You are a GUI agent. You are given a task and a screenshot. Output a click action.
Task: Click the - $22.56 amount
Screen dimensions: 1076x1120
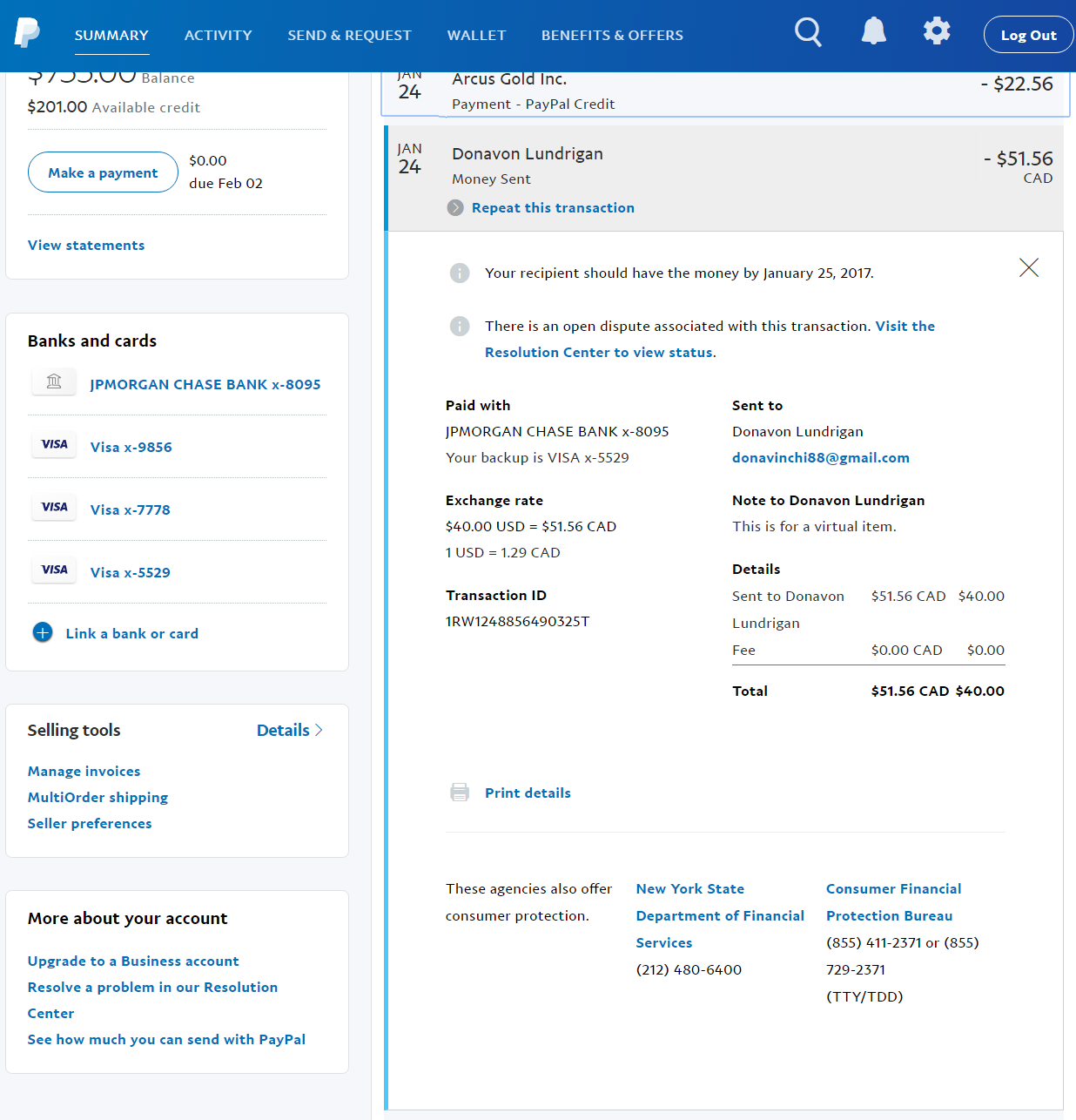coord(1017,84)
